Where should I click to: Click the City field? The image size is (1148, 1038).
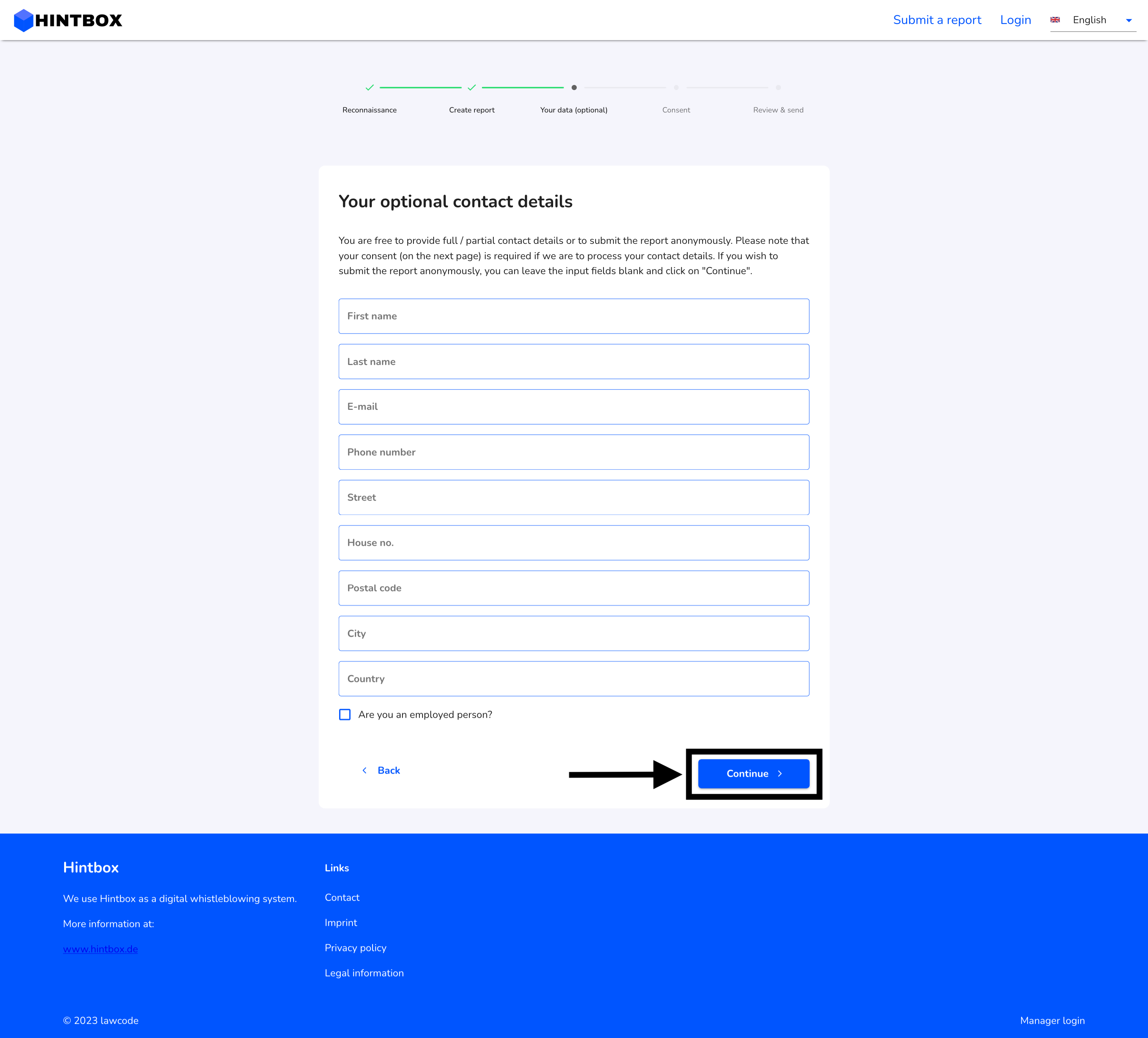click(574, 633)
